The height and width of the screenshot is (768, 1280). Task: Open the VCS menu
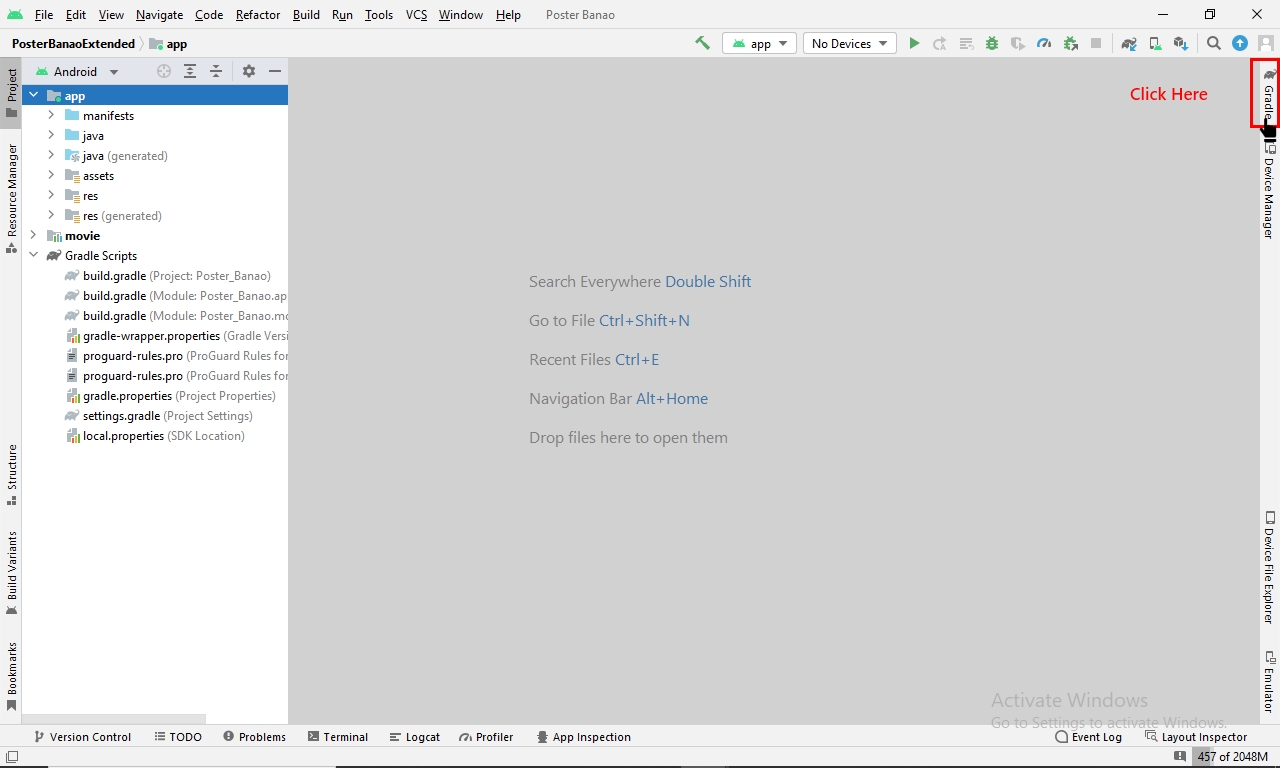[416, 15]
